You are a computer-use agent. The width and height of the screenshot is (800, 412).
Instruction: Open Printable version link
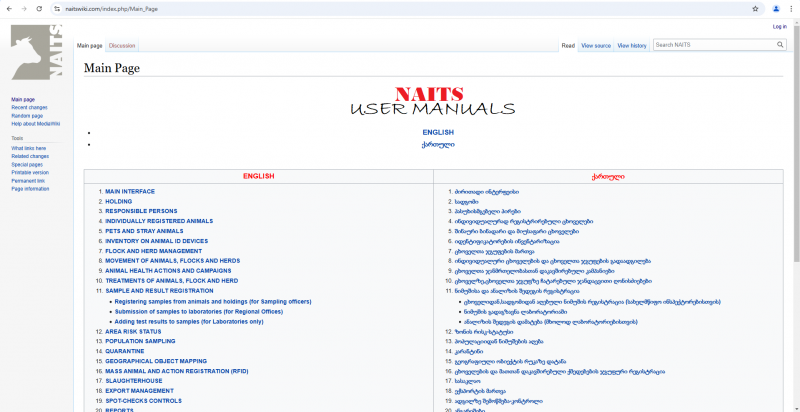(30, 173)
